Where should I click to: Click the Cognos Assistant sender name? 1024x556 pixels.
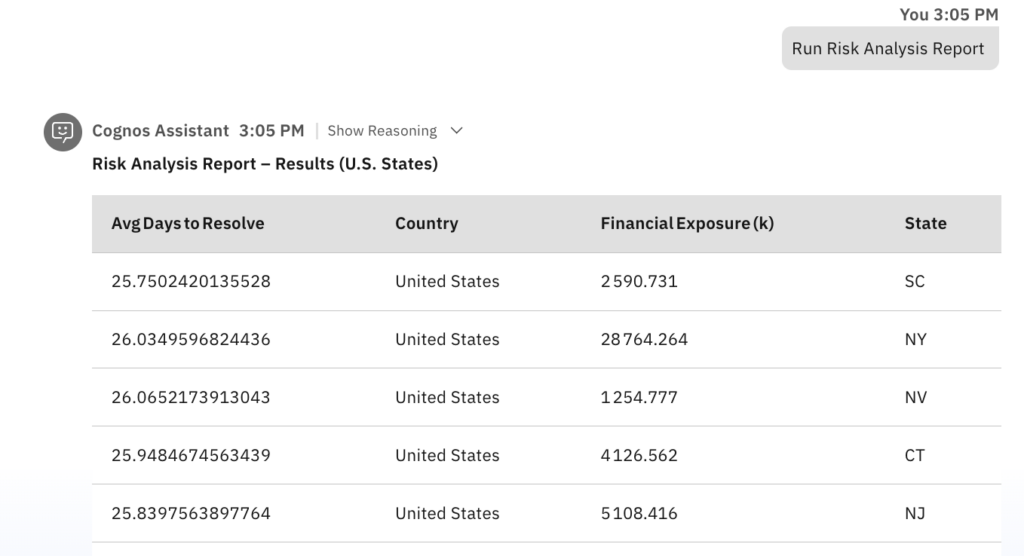161,131
